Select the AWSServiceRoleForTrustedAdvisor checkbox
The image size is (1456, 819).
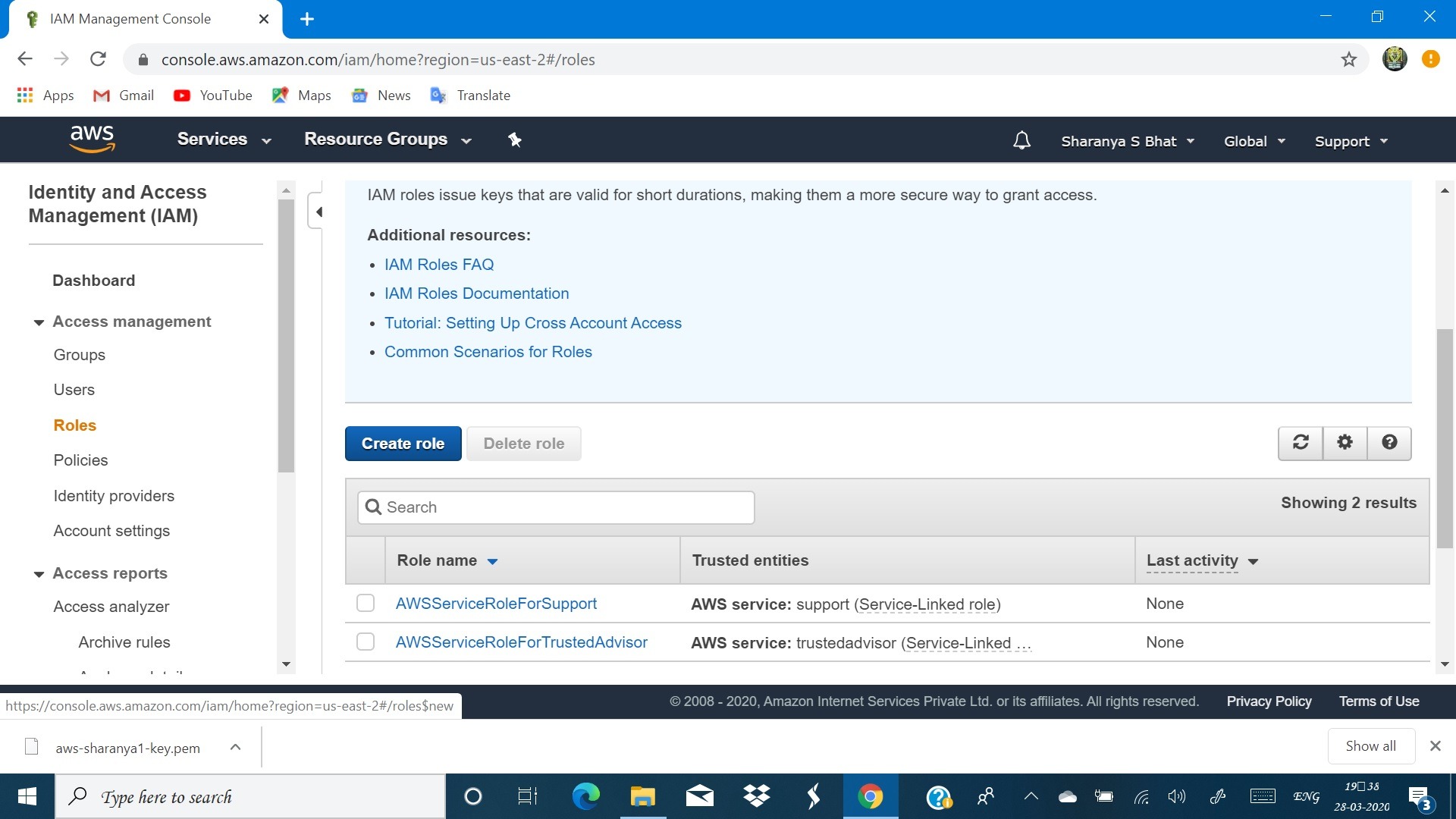(x=366, y=642)
